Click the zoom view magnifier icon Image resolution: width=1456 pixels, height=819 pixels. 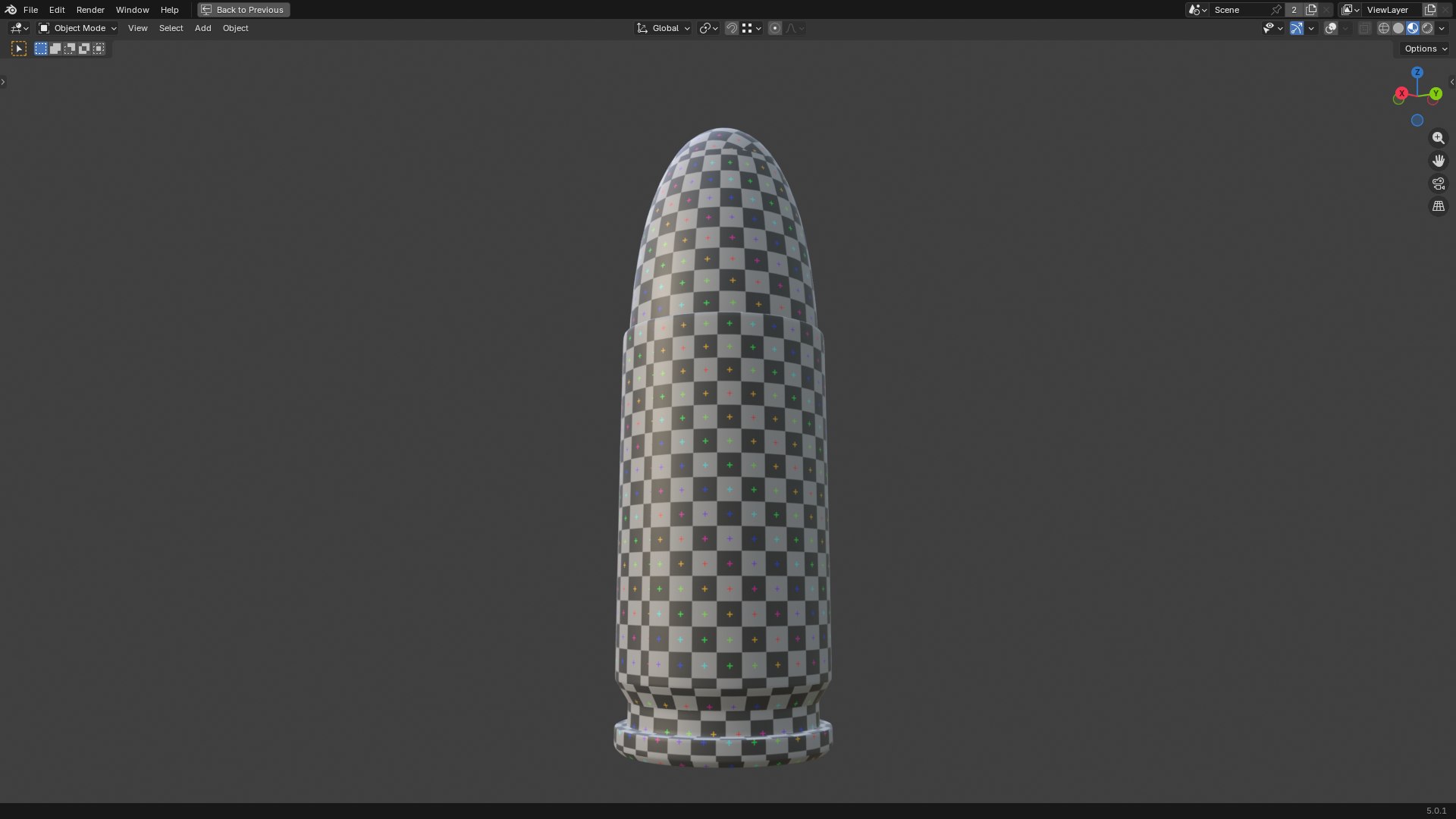coord(1439,138)
